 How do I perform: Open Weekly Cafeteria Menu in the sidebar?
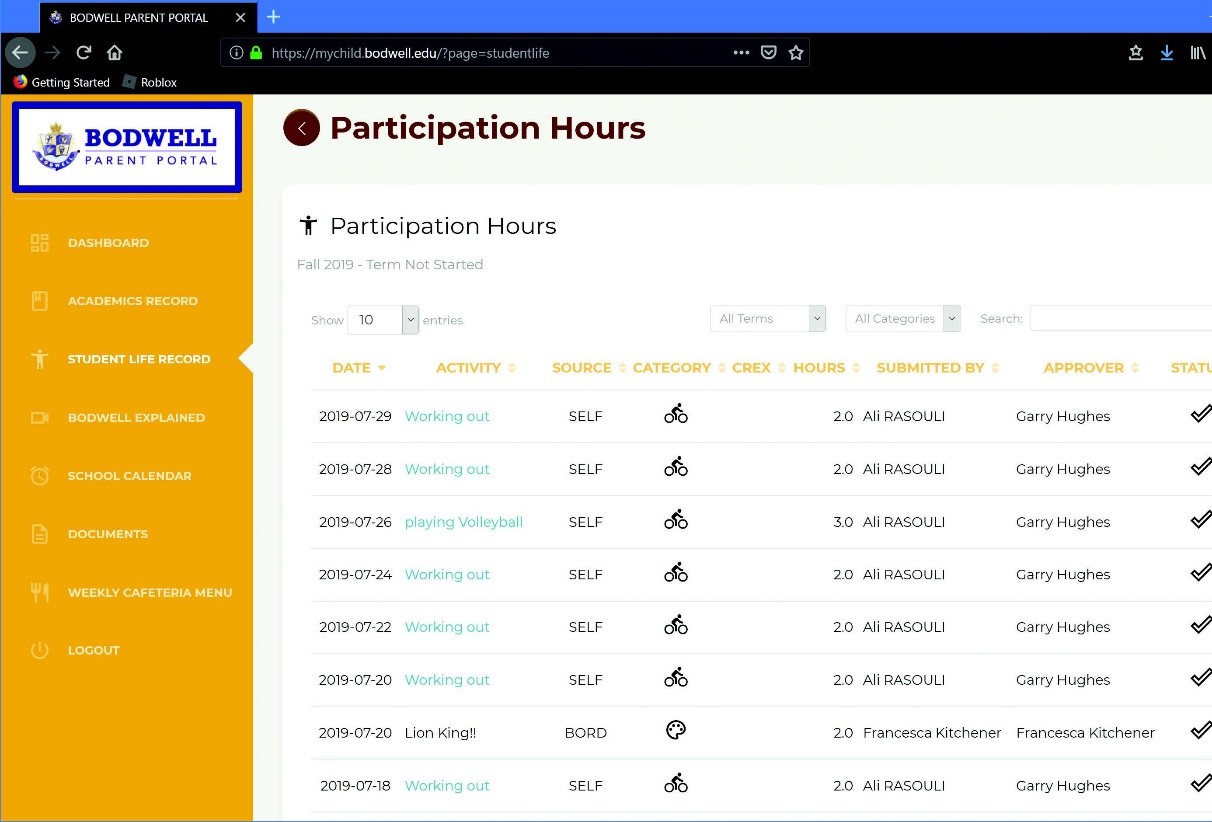[x=149, y=593]
